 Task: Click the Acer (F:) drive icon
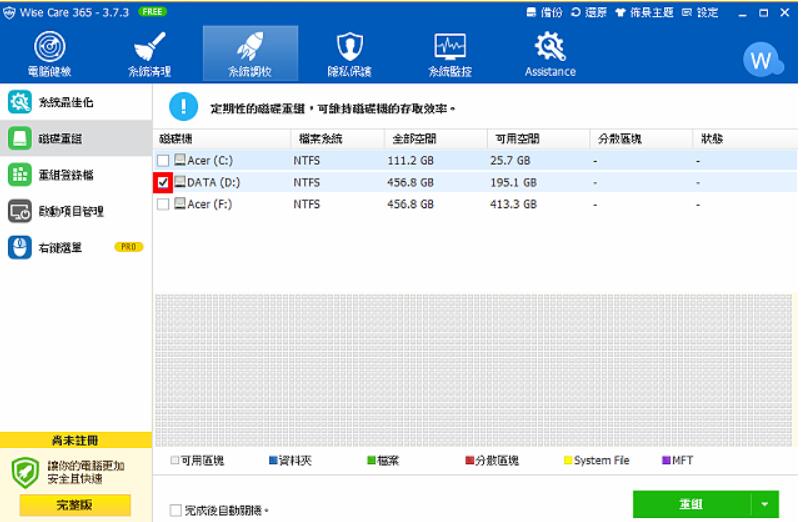[180, 203]
